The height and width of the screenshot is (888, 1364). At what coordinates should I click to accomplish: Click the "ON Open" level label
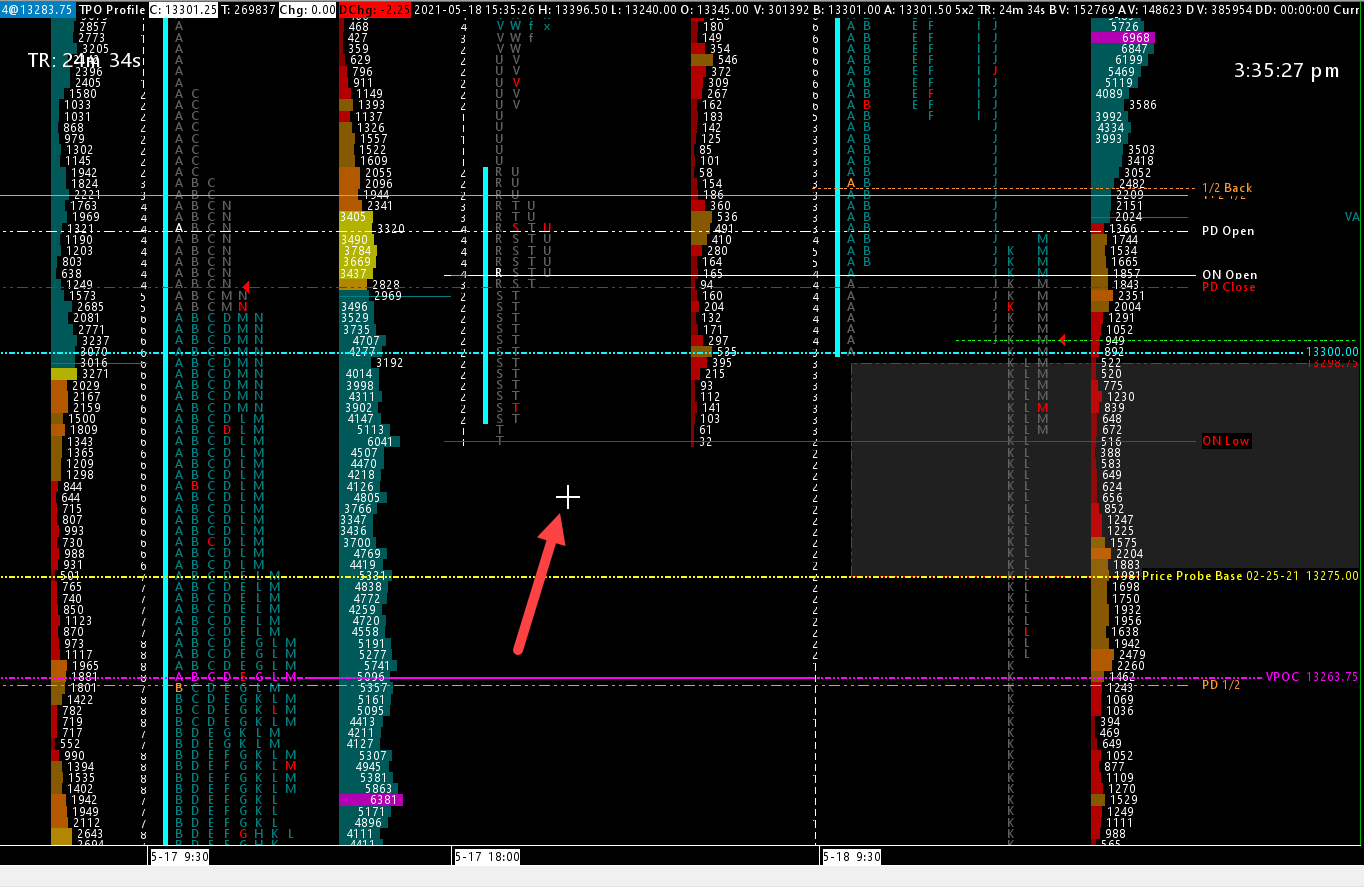coord(1229,275)
